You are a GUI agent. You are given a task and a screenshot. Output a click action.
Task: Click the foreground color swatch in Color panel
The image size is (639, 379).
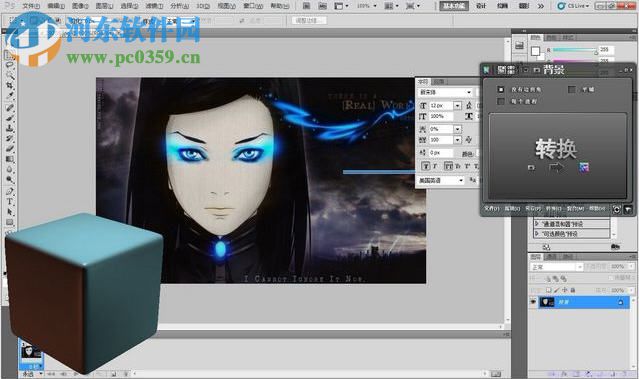click(535, 51)
